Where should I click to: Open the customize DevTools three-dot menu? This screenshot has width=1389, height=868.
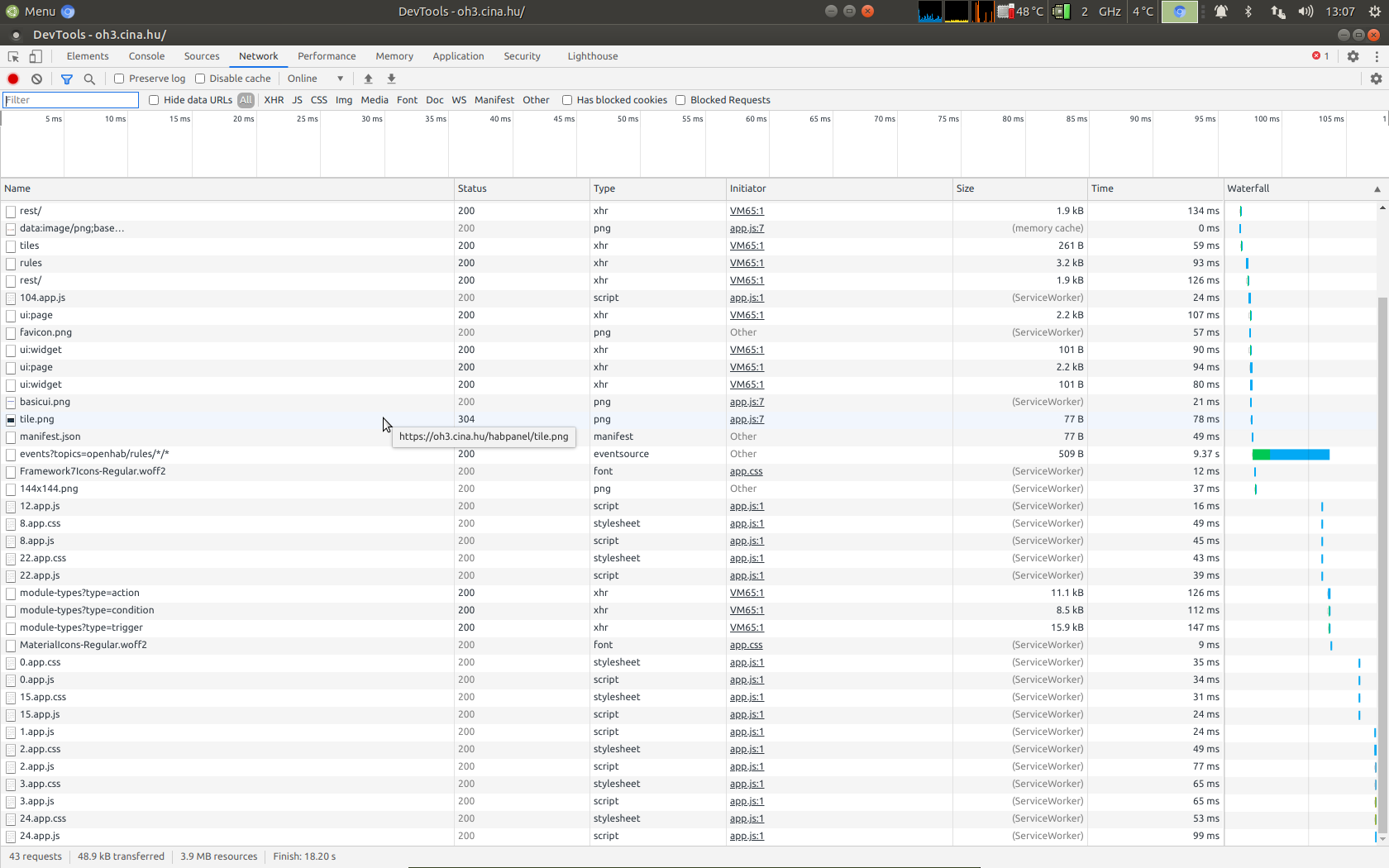tap(1375, 55)
